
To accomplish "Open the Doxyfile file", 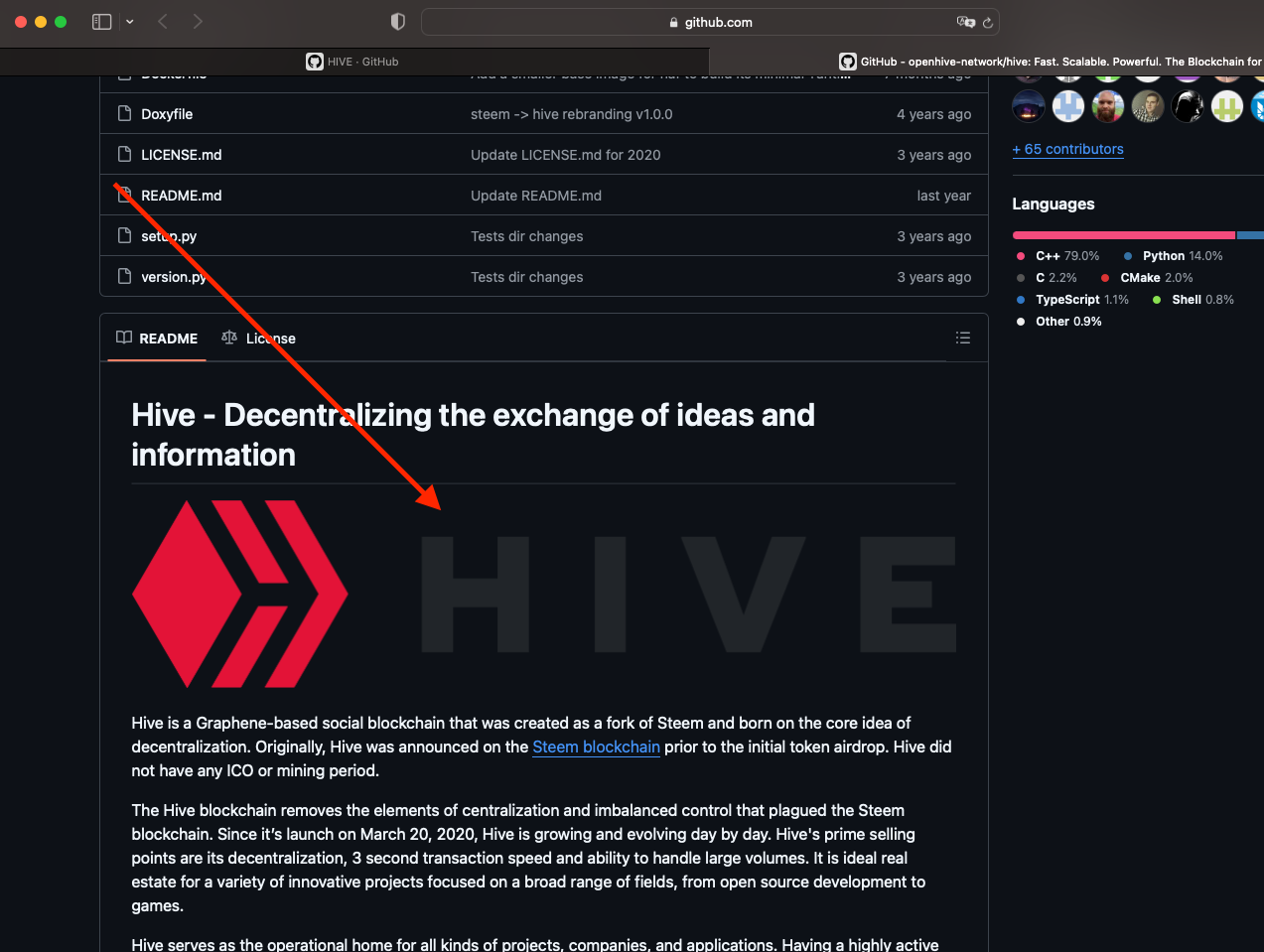I will [167, 114].
